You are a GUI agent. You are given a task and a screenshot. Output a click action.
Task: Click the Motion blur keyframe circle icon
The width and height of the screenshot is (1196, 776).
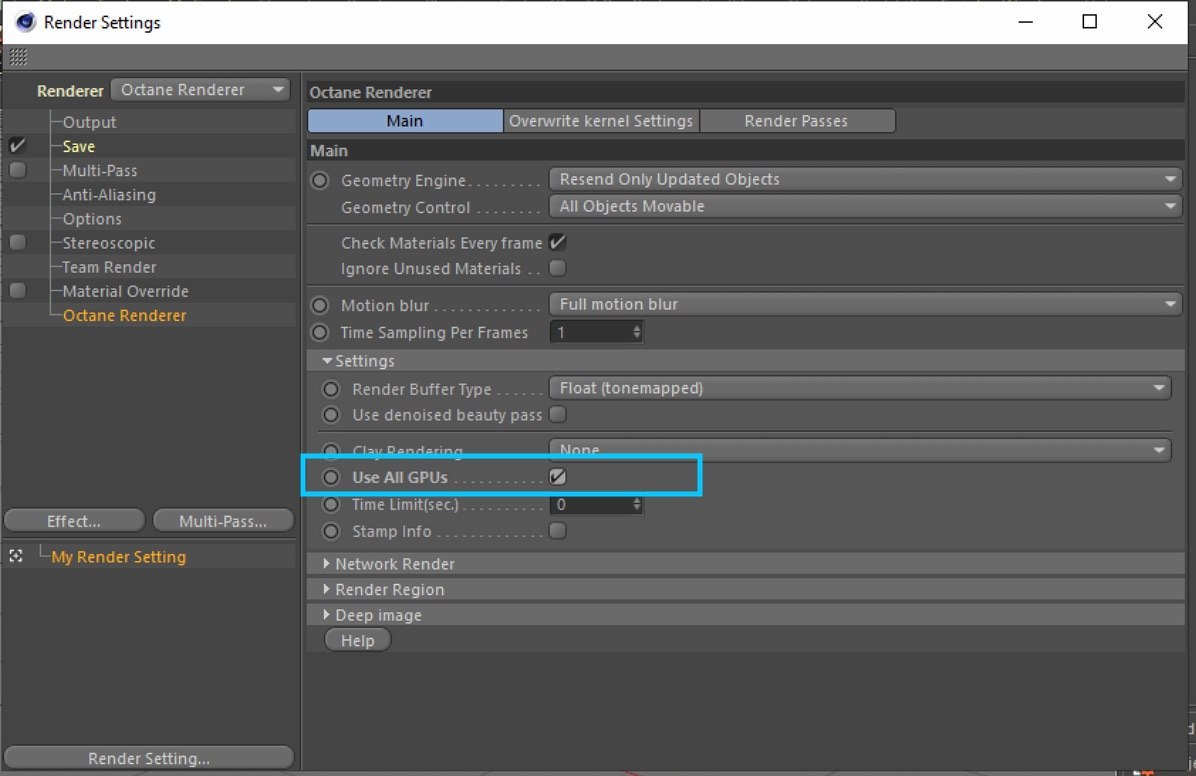coord(320,305)
